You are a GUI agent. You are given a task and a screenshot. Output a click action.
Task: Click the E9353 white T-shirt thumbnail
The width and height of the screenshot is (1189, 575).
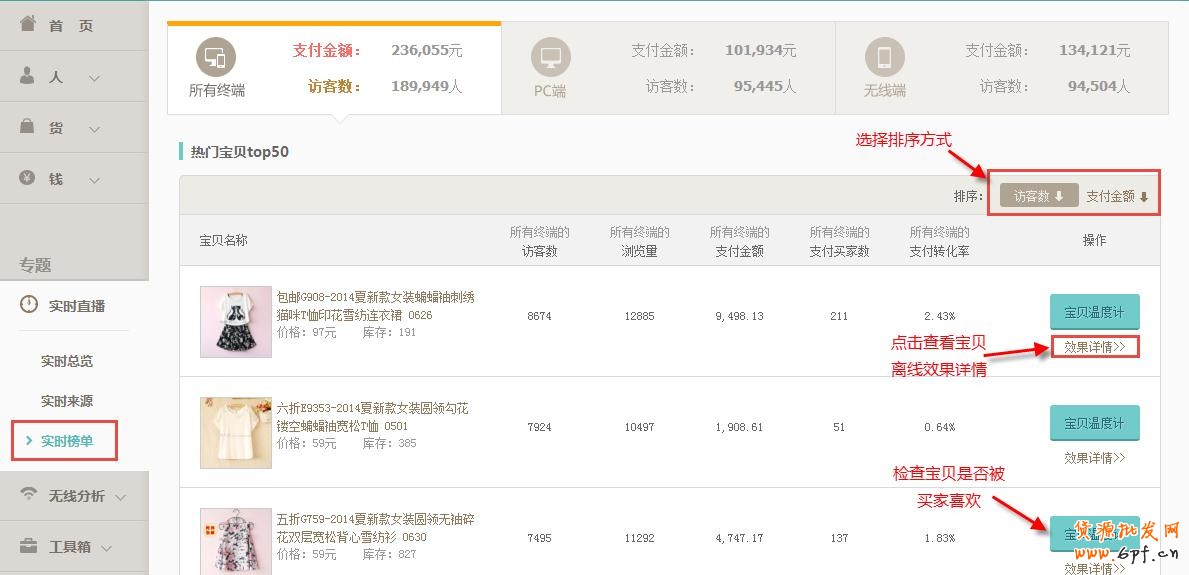click(236, 432)
